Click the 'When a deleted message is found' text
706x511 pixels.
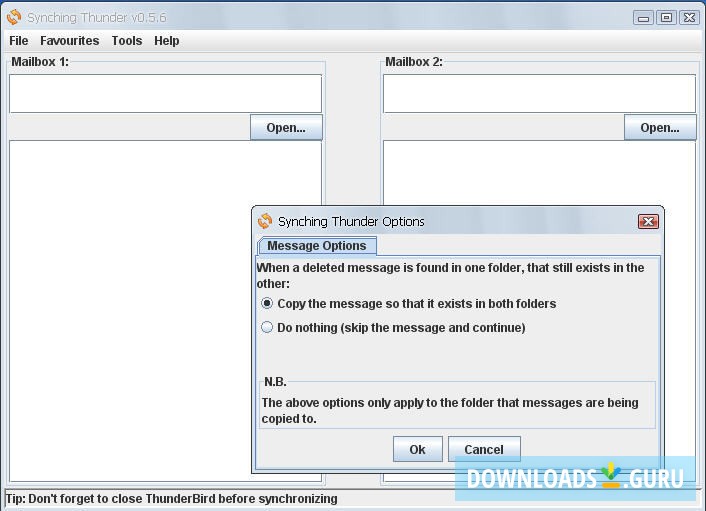pos(450,276)
